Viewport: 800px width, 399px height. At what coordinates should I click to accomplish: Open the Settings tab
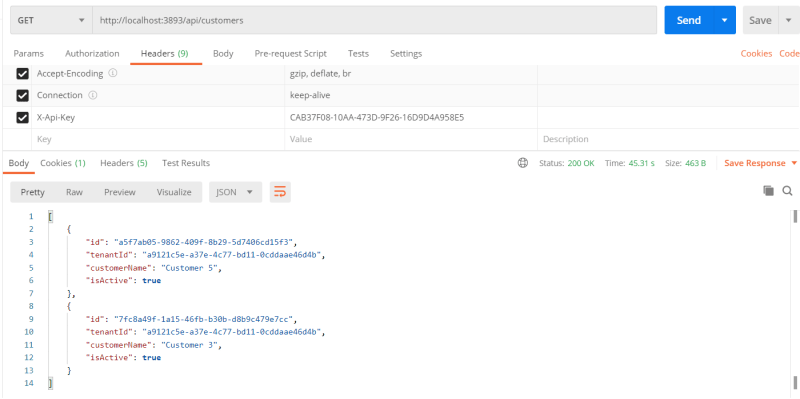click(x=406, y=54)
